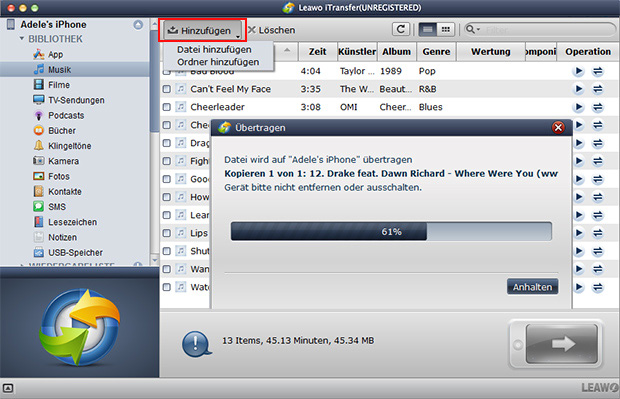
Task: Switch to grid view
Action: pos(446,29)
